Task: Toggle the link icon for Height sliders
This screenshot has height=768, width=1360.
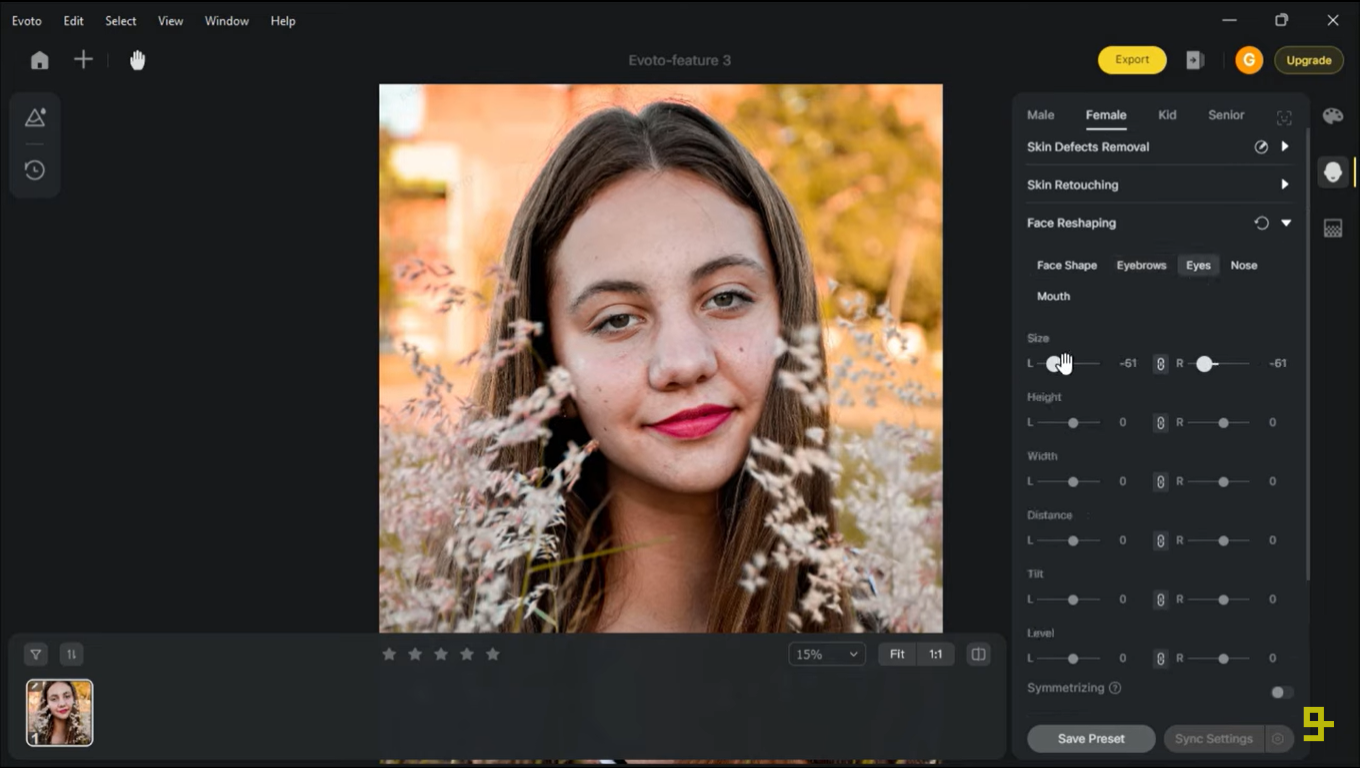Action: (x=1160, y=422)
